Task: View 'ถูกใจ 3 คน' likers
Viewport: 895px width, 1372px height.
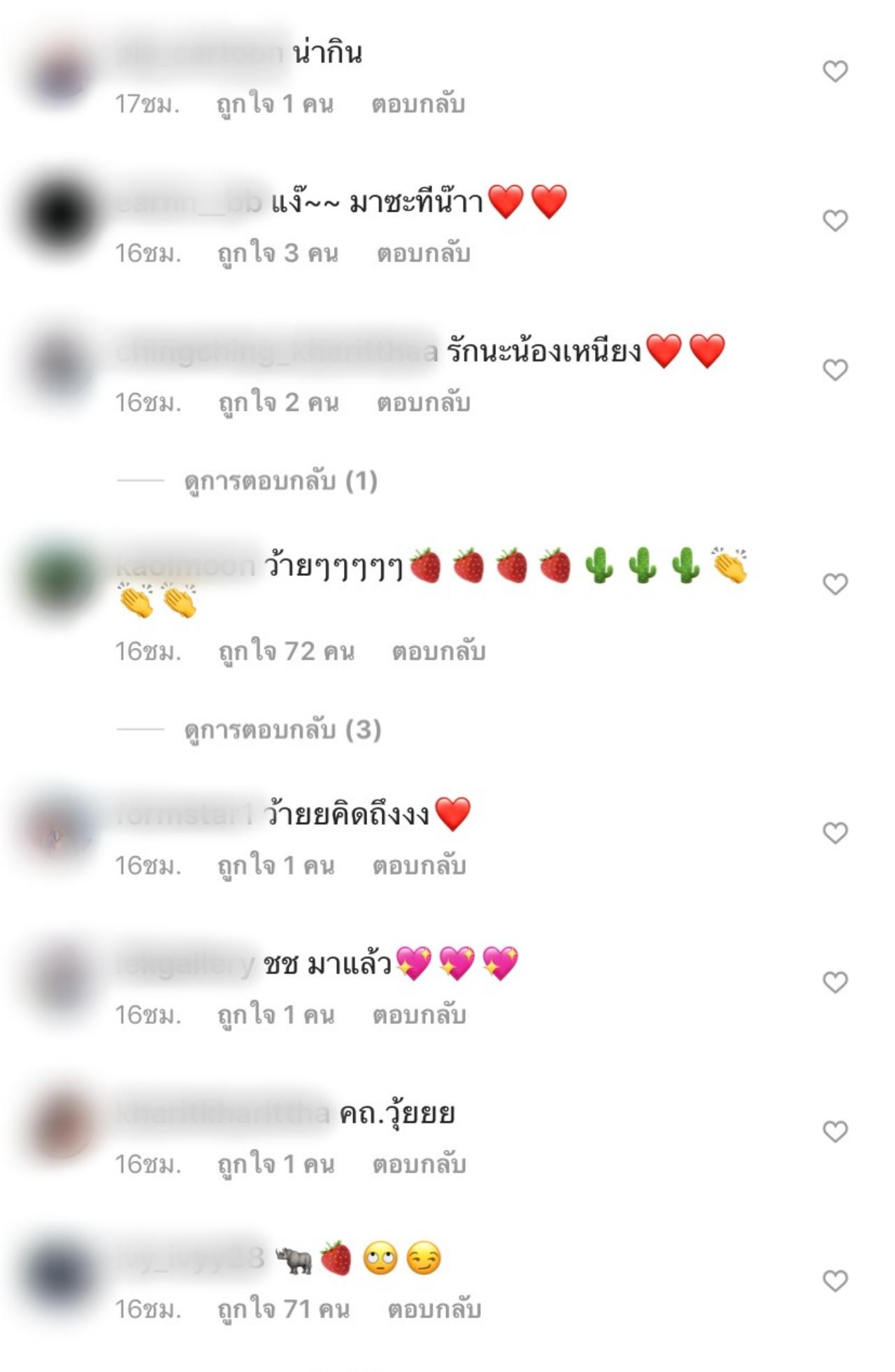Action: pos(278,254)
